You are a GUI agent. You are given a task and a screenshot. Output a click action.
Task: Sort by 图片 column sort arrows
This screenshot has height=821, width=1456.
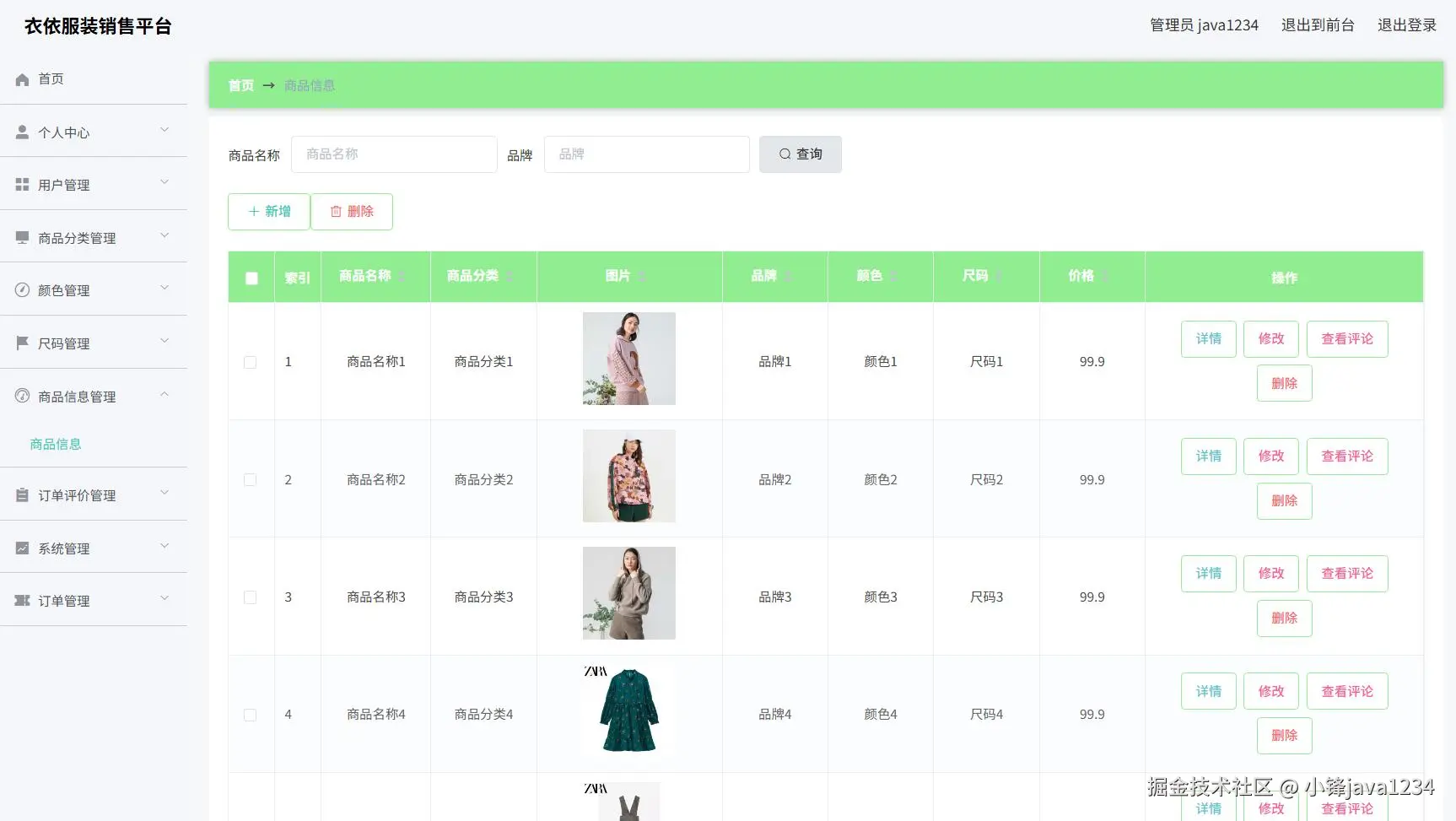(642, 277)
